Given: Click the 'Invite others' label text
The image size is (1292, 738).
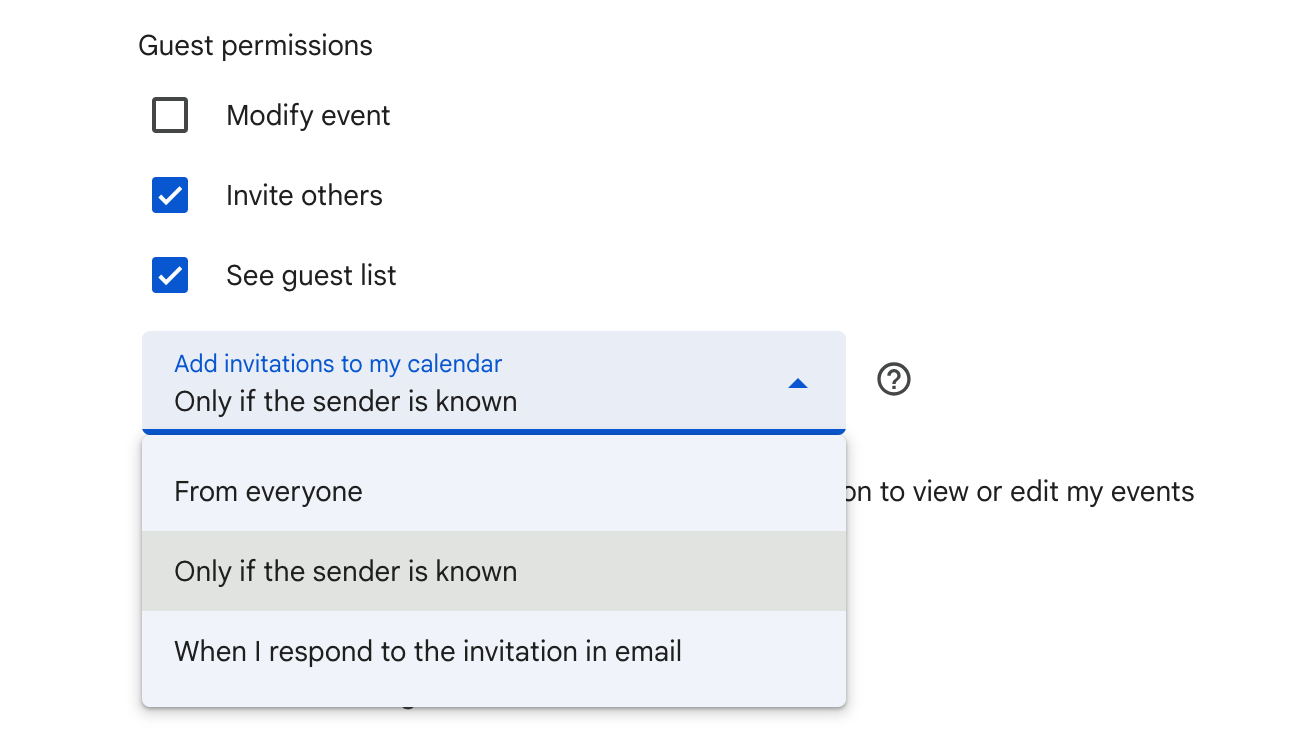Looking at the screenshot, I should point(304,195).
